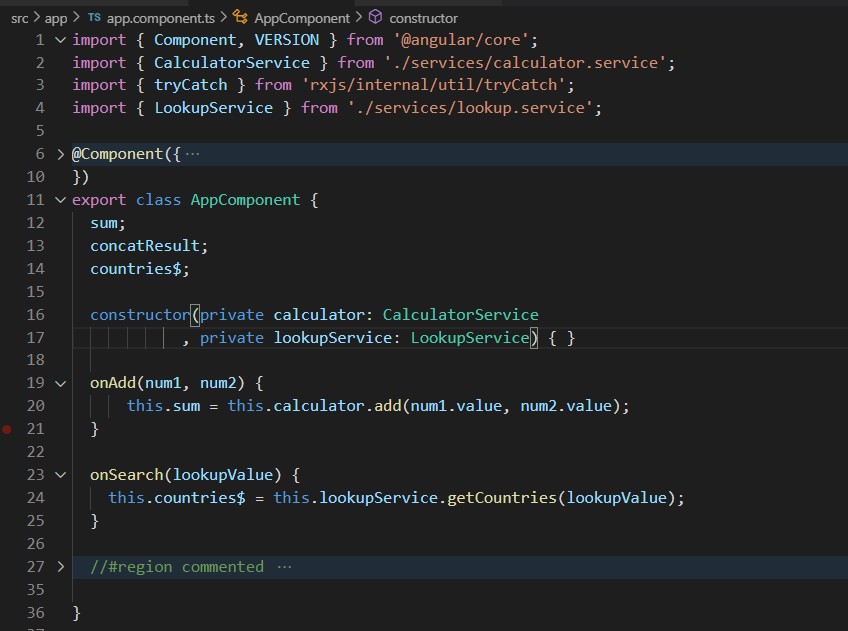The image size is (848, 631).
Task: Expand the folded @Component decorator arrow
Action: click(61, 154)
